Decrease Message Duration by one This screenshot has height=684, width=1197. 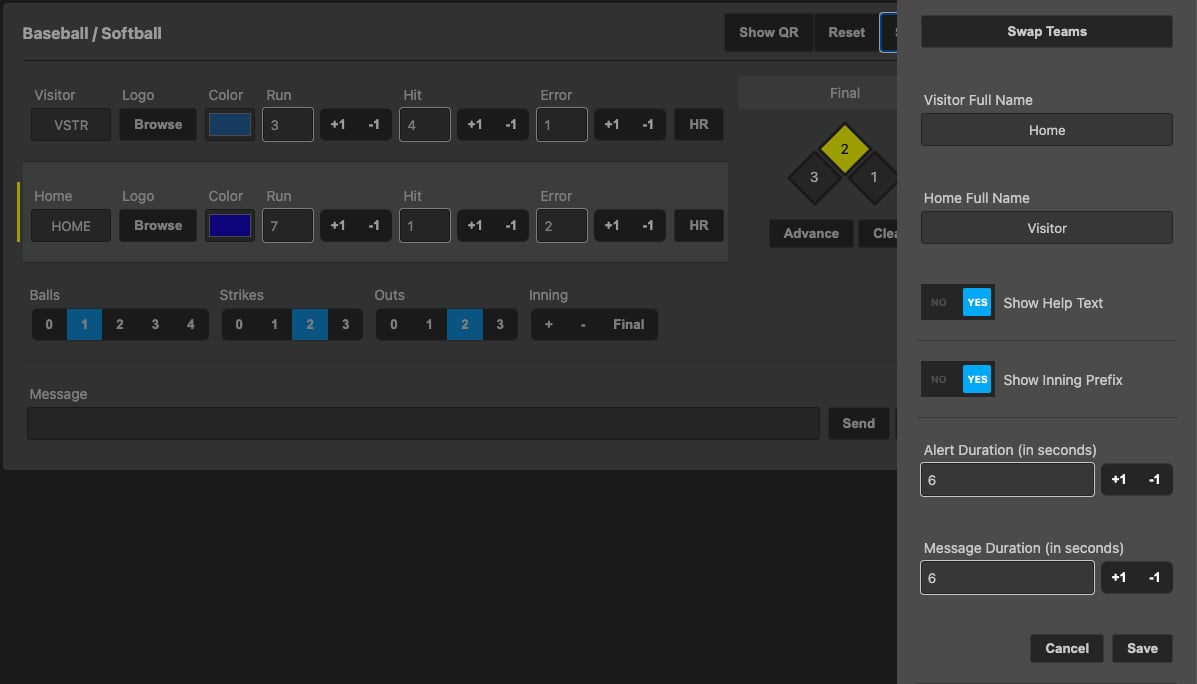[x=1154, y=578]
